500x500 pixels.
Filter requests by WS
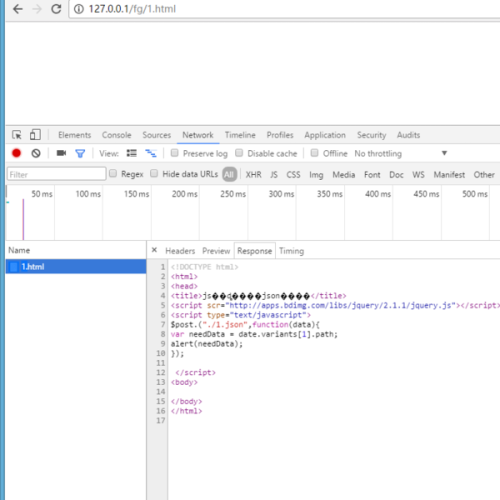pyautogui.click(x=418, y=175)
